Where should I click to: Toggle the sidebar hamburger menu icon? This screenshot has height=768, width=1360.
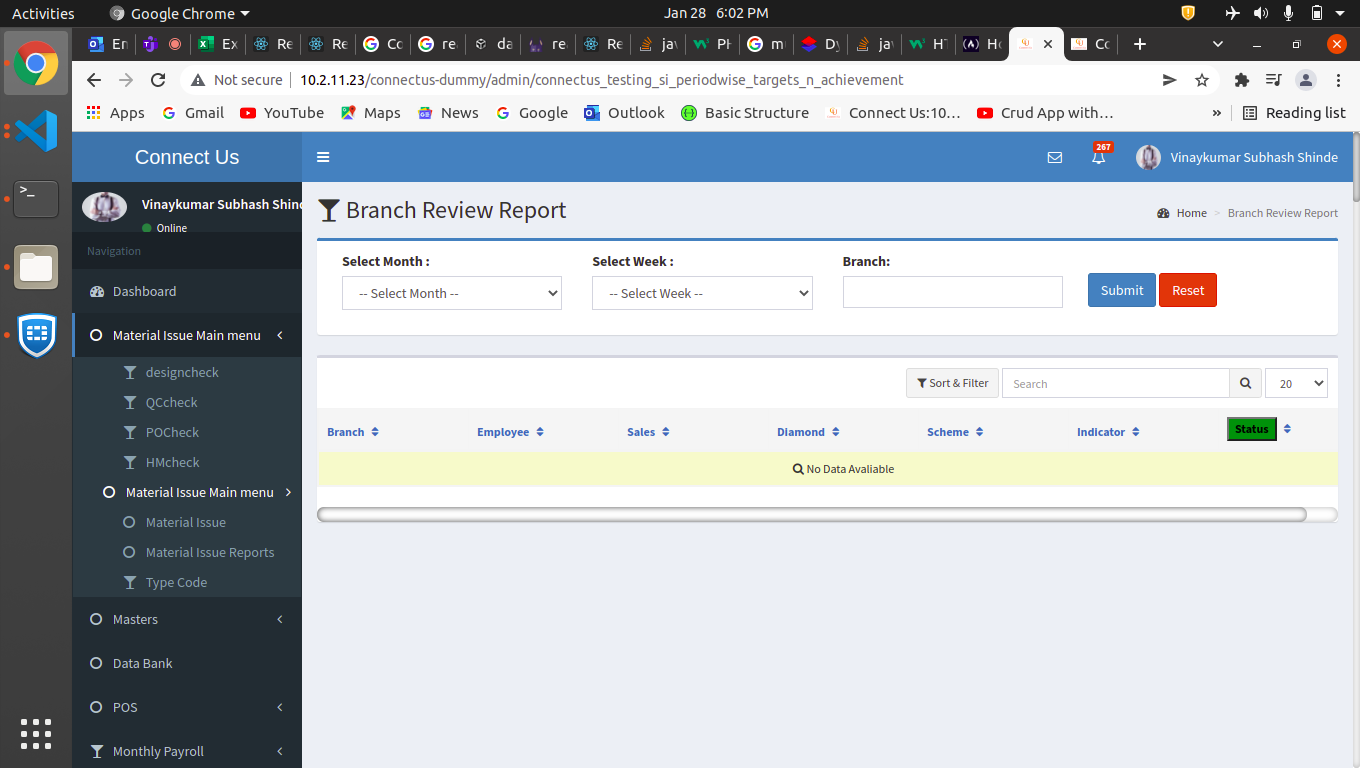tap(323, 157)
